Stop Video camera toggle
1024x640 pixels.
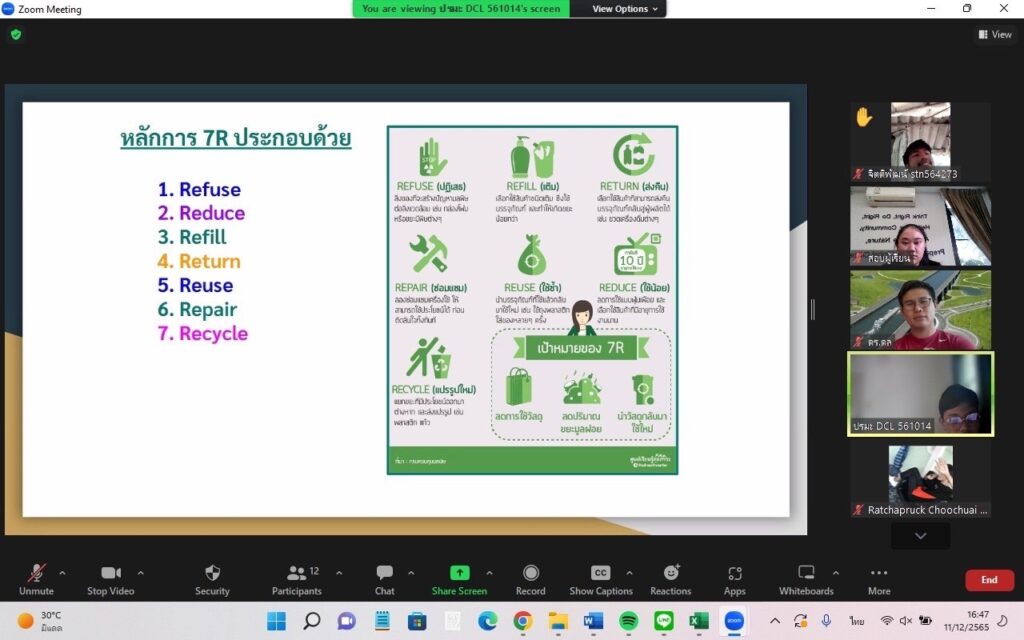coord(110,578)
